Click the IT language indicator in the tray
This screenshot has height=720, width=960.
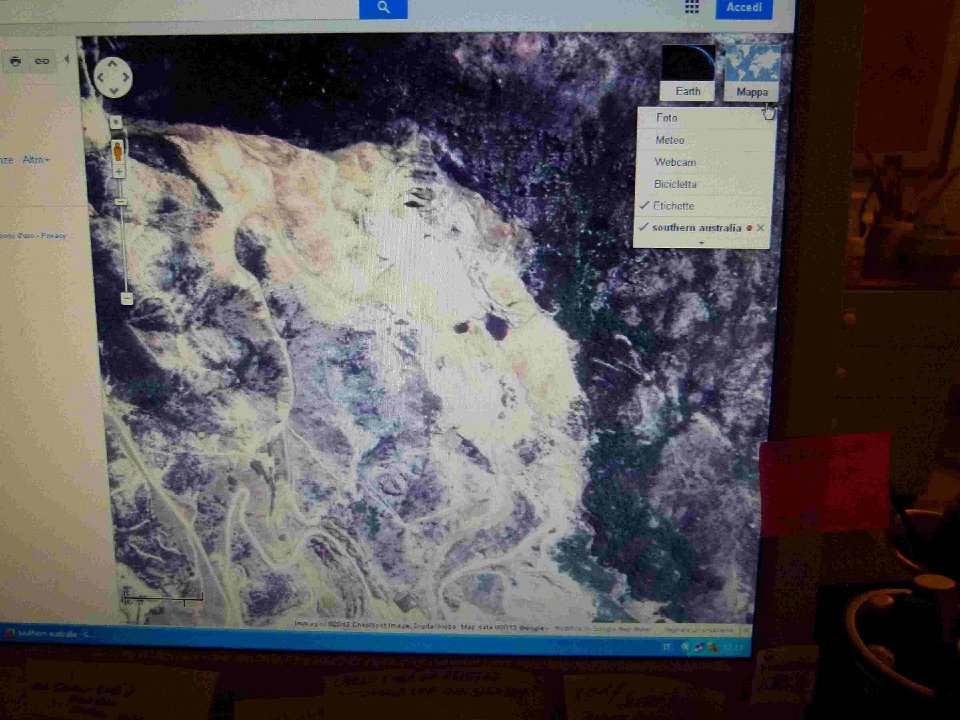667,647
